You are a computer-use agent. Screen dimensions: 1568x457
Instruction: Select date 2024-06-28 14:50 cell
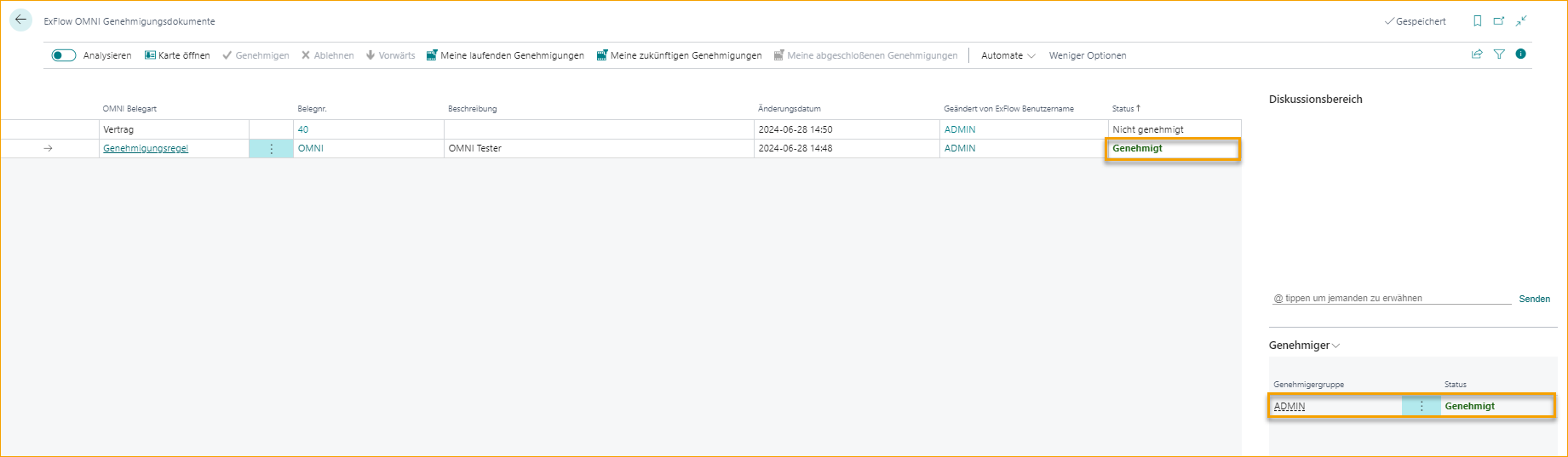(847, 129)
